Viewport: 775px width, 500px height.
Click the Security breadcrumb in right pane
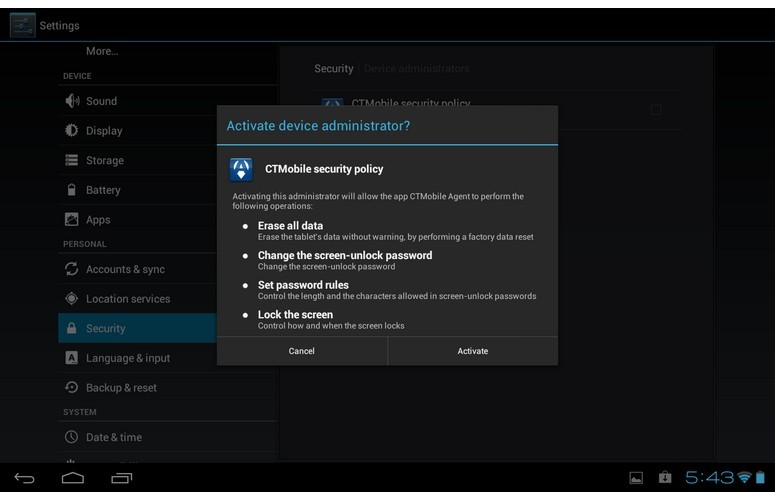click(334, 69)
